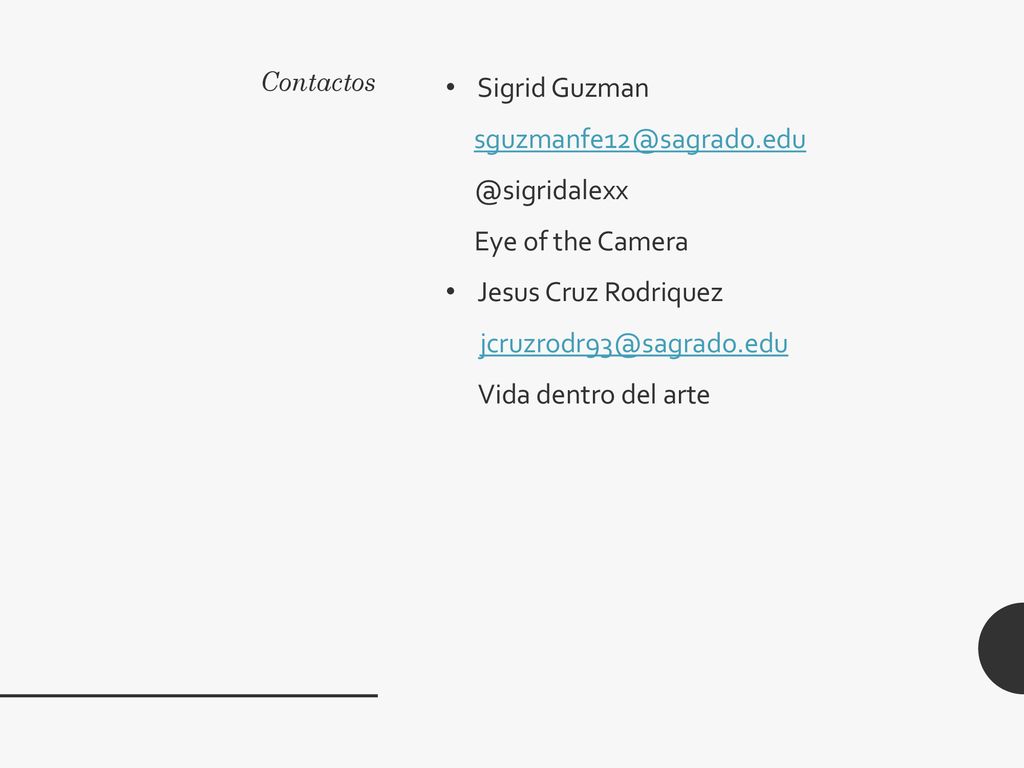
Task: Click the horizontal black divider line
Action: [189, 696]
